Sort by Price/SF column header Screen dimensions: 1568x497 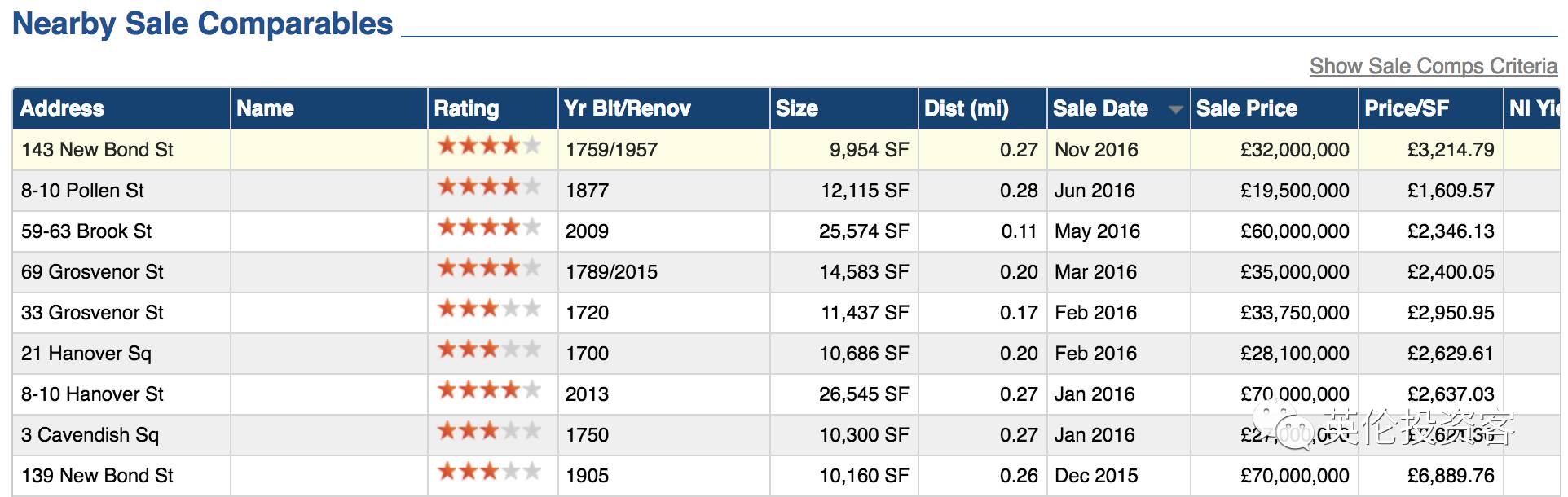pyautogui.click(x=1407, y=108)
